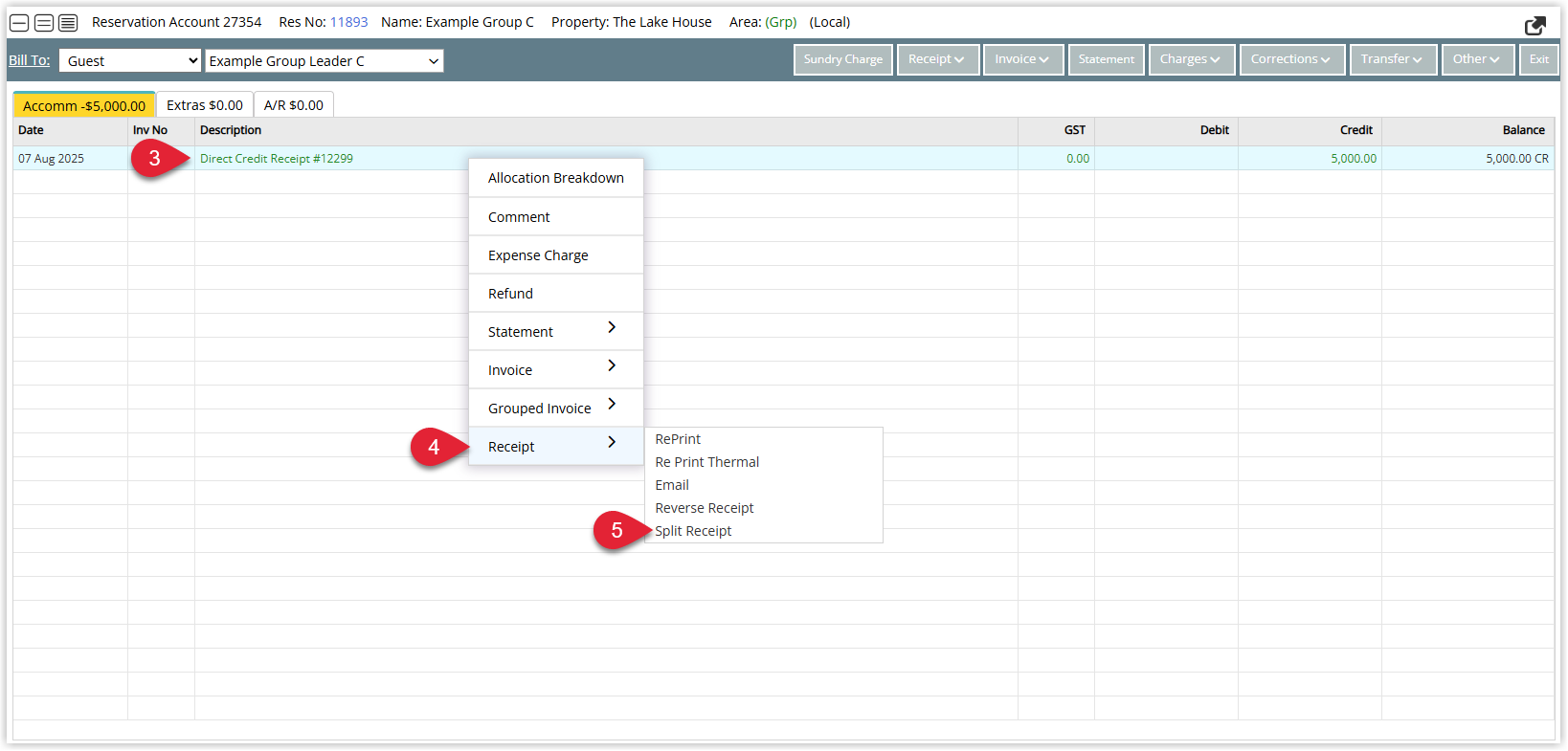The image size is (1568, 751).
Task: Click the Bill To link
Action: [x=30, y=60]
